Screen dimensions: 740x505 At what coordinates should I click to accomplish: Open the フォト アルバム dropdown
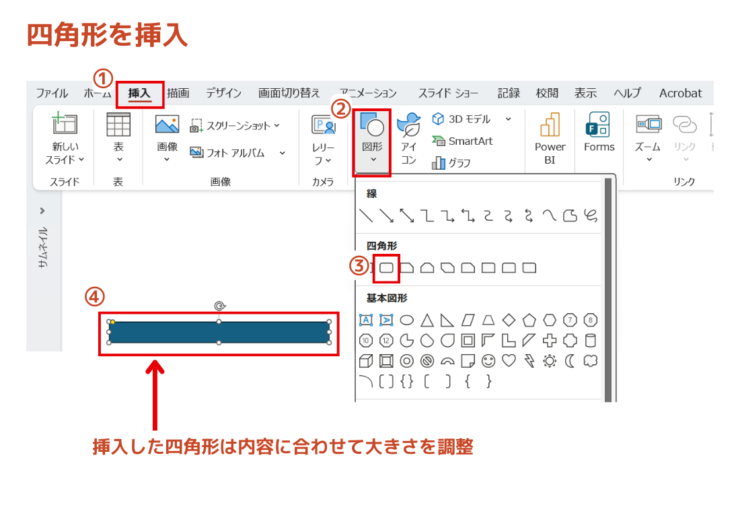point(282,153)
